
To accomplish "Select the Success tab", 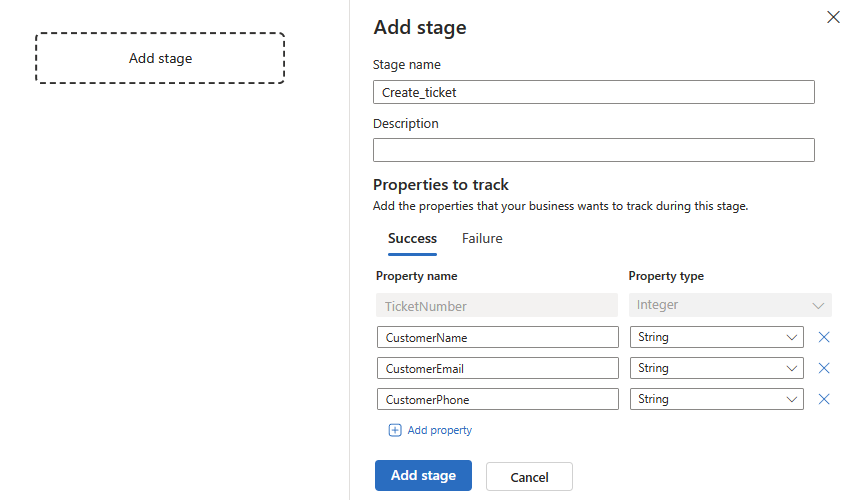I will 412,239.
